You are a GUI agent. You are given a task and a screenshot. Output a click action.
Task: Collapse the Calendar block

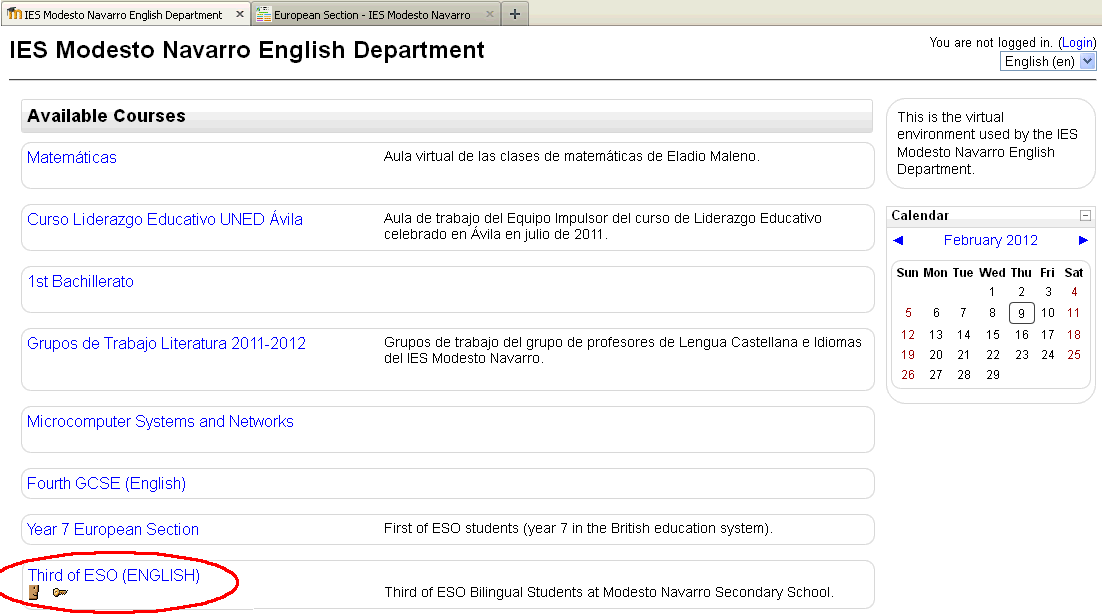point(1085,215)
